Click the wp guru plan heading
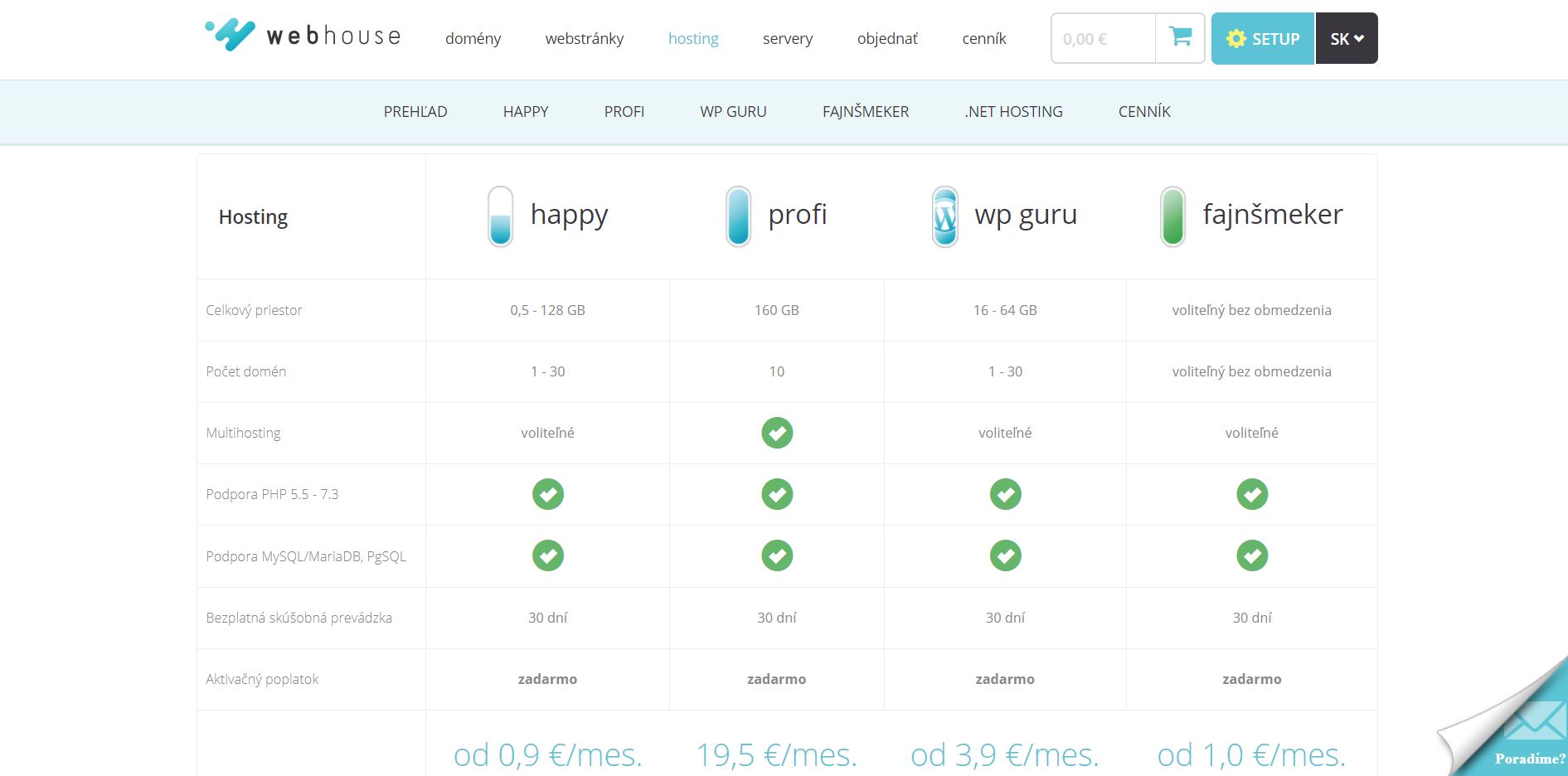This screenshot has width=1568, height=776. (x=1026, y=215)
